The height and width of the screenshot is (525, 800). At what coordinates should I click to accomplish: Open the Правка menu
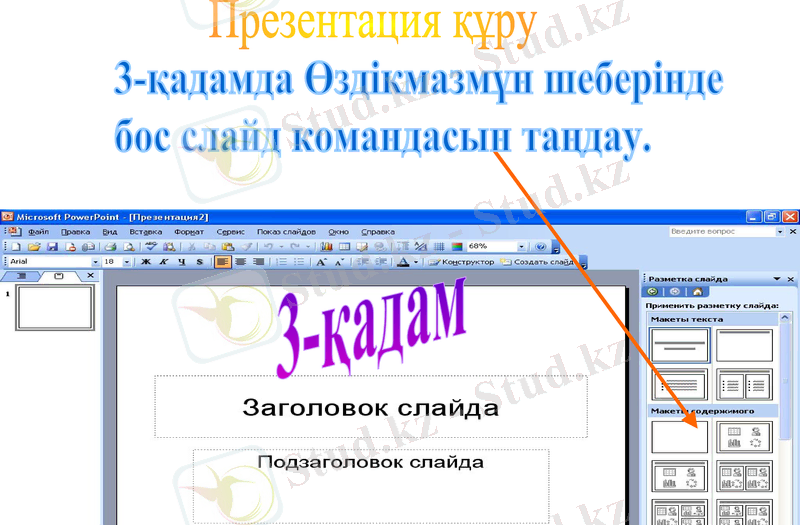[x=76, y=232]
